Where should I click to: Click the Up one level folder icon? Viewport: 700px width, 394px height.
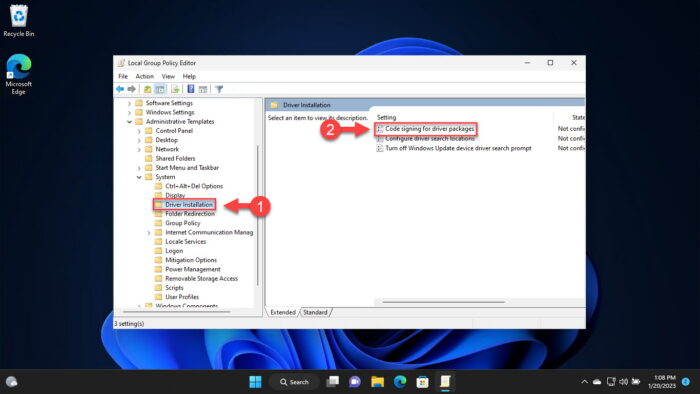pos(147,89)
